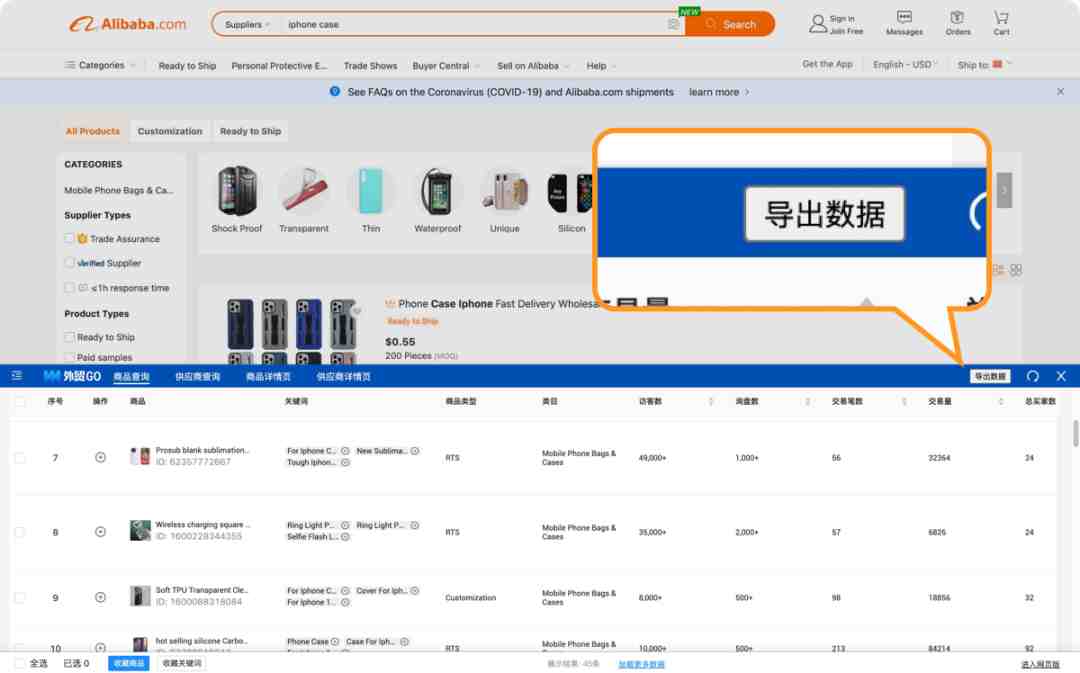Click the orange Search button
Viewport: 1080px width, 673px height.
click(730, 24)
